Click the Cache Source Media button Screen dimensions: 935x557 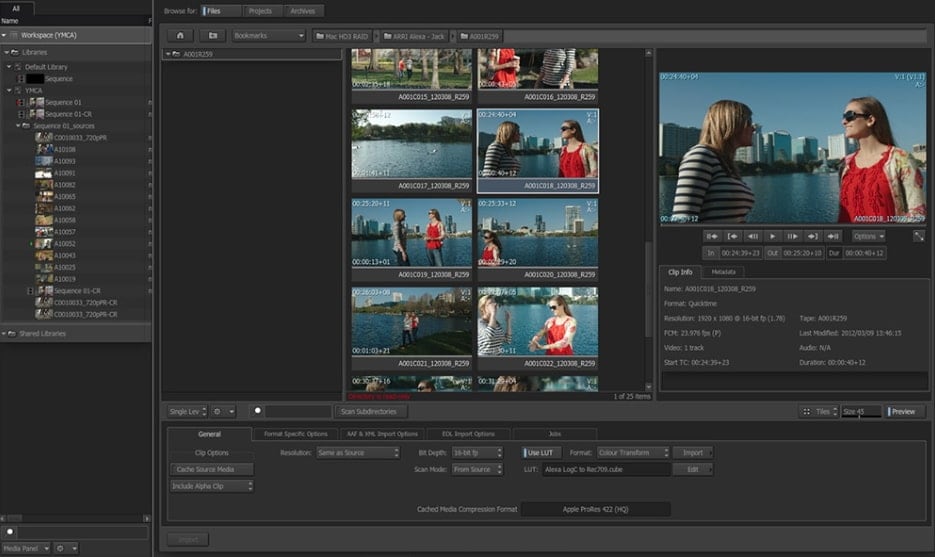click(x=210, y=469)
